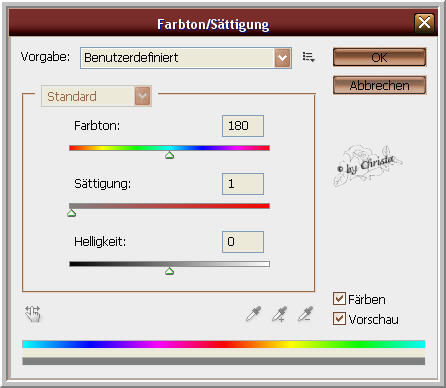Confirm with the OK button
446x388 pixels.
point(379,57)
